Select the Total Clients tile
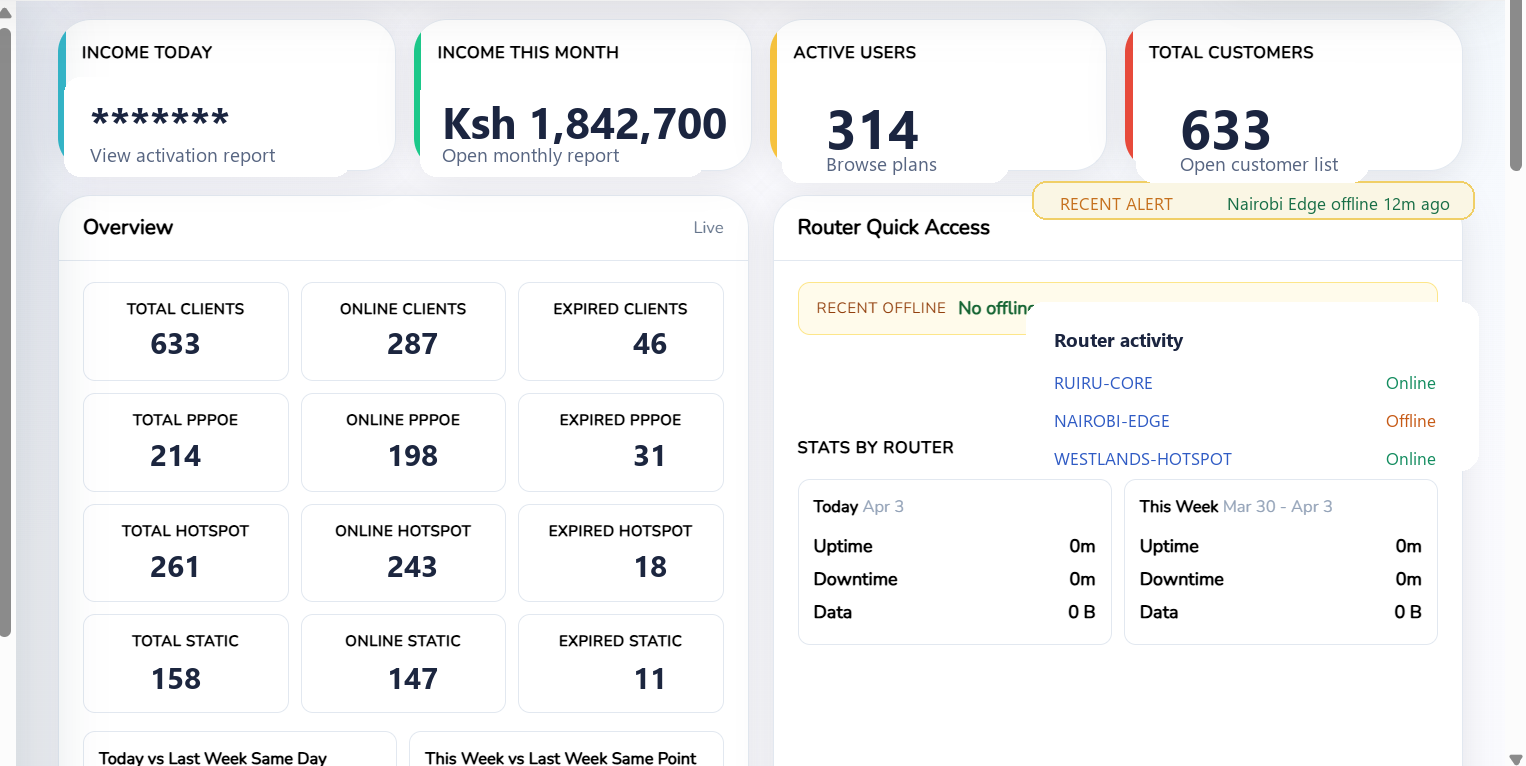This screenshot has width=1526, height=766. tap(186, 331)
